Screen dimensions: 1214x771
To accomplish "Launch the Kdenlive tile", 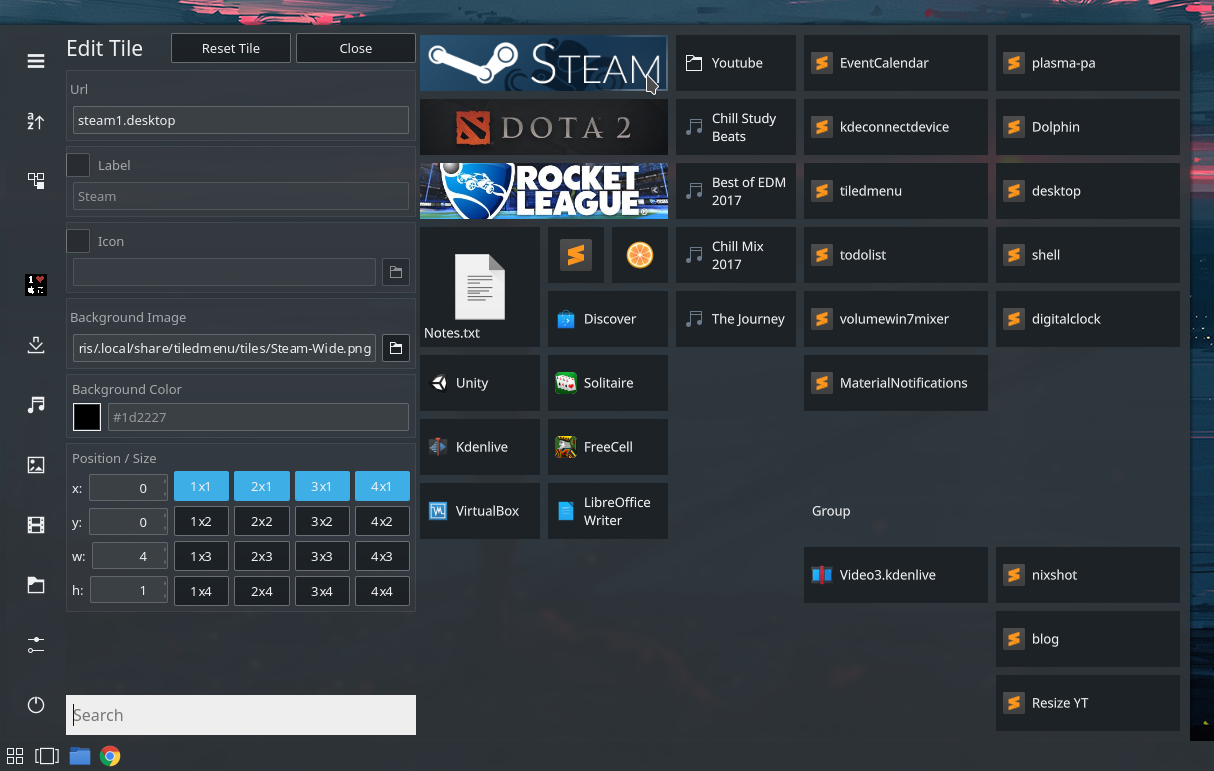I will [480, 447].
